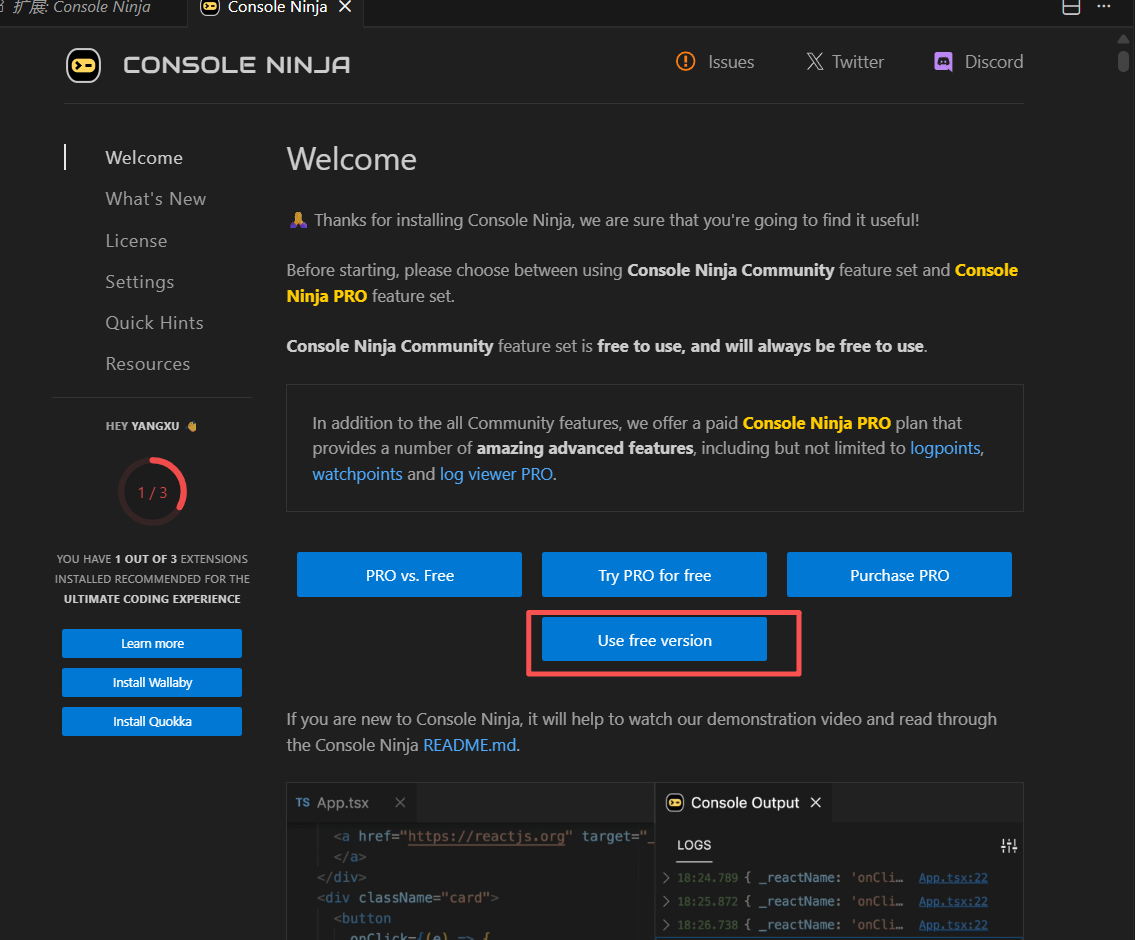Image resolution: width=1135 pixels, height=940 pixels.
Task: Open the Issues link icon
Action: pos(685,62)
